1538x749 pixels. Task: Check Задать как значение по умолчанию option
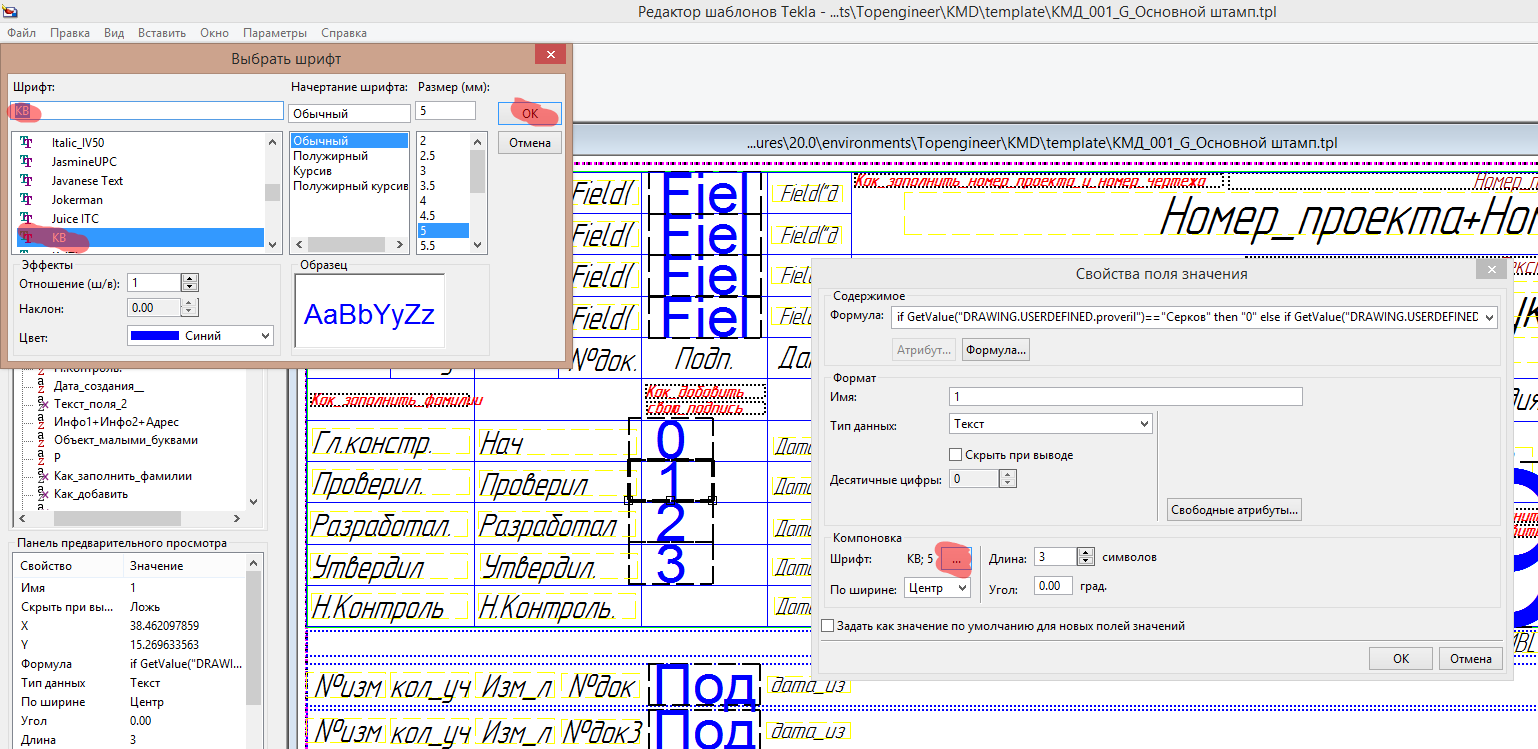coord(827,626)
